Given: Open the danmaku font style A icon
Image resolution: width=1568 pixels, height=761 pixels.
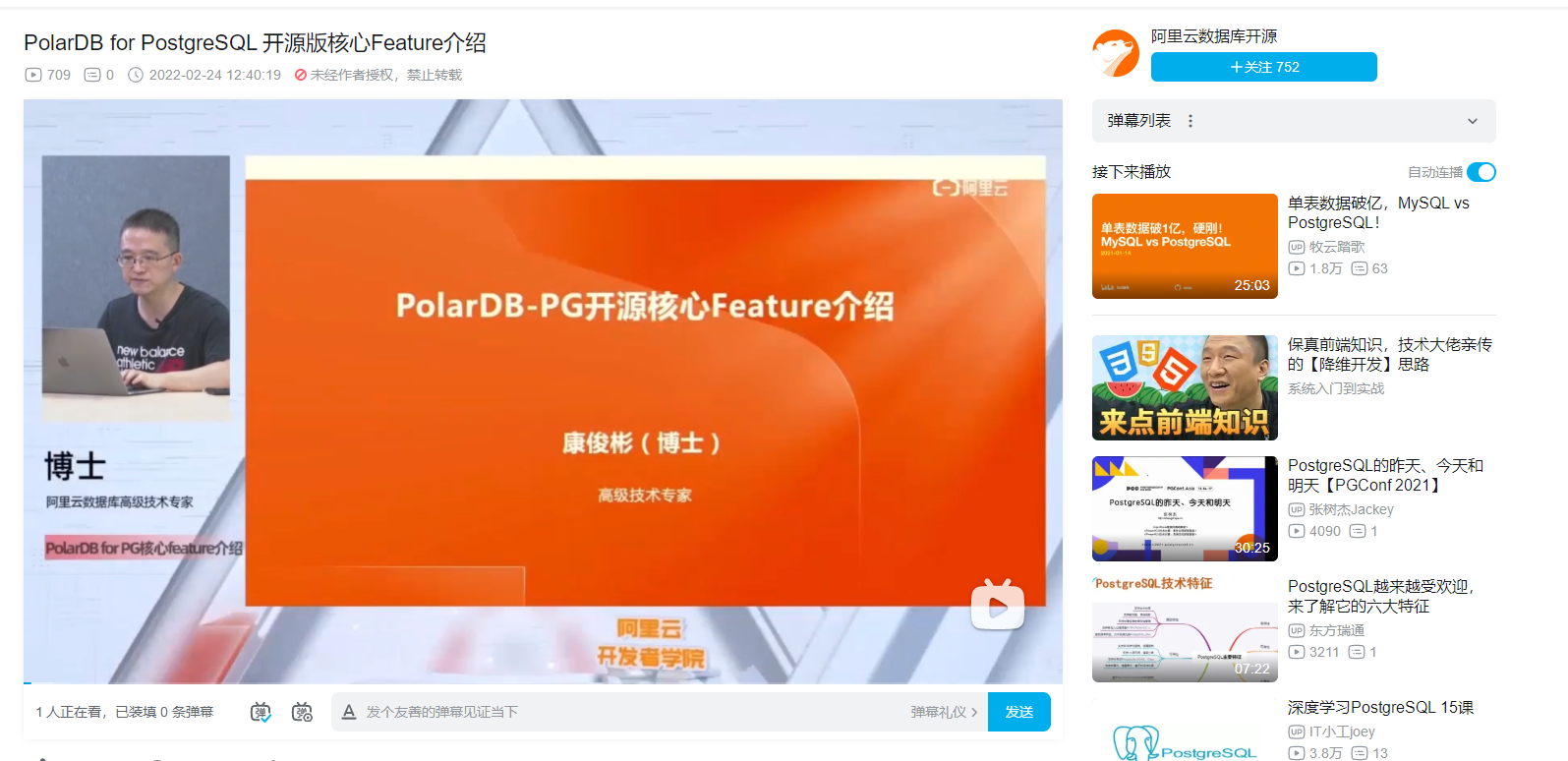Looking at the screenshot, I should [x=348, y=712].
